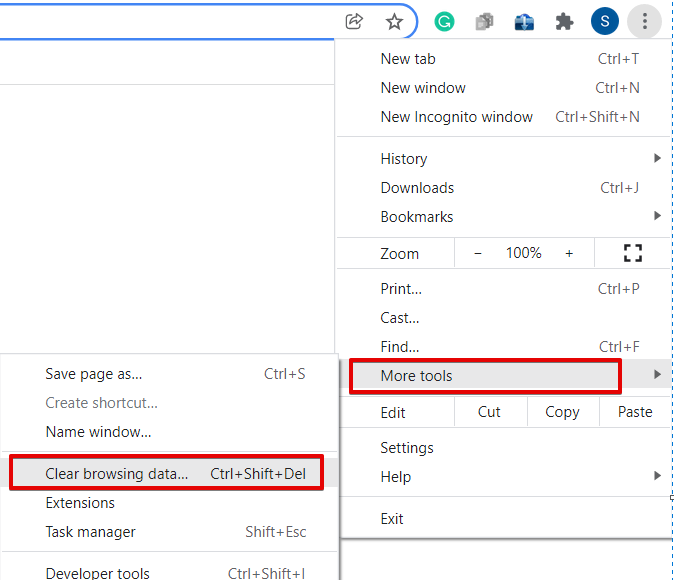The image size is (674, 580).
Task: Open Settings from the Chrome menu
Action: pyautogui.click(x=506, y=448)
